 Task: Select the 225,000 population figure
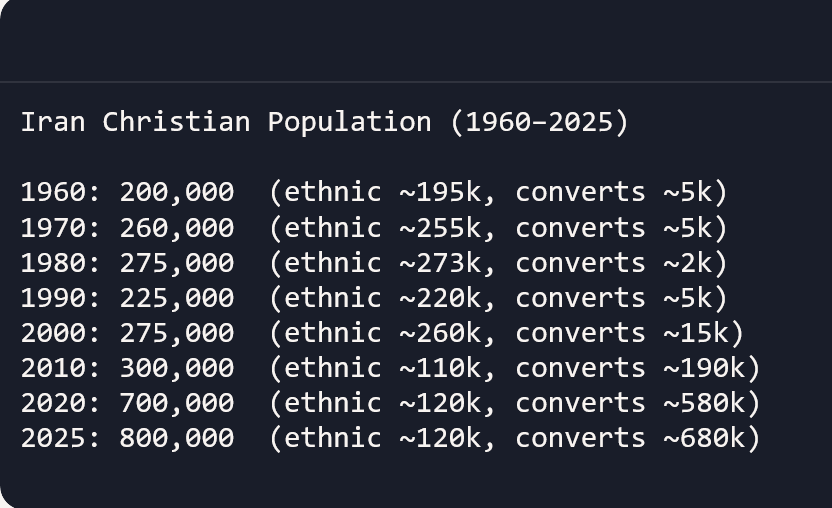point(177,298)
